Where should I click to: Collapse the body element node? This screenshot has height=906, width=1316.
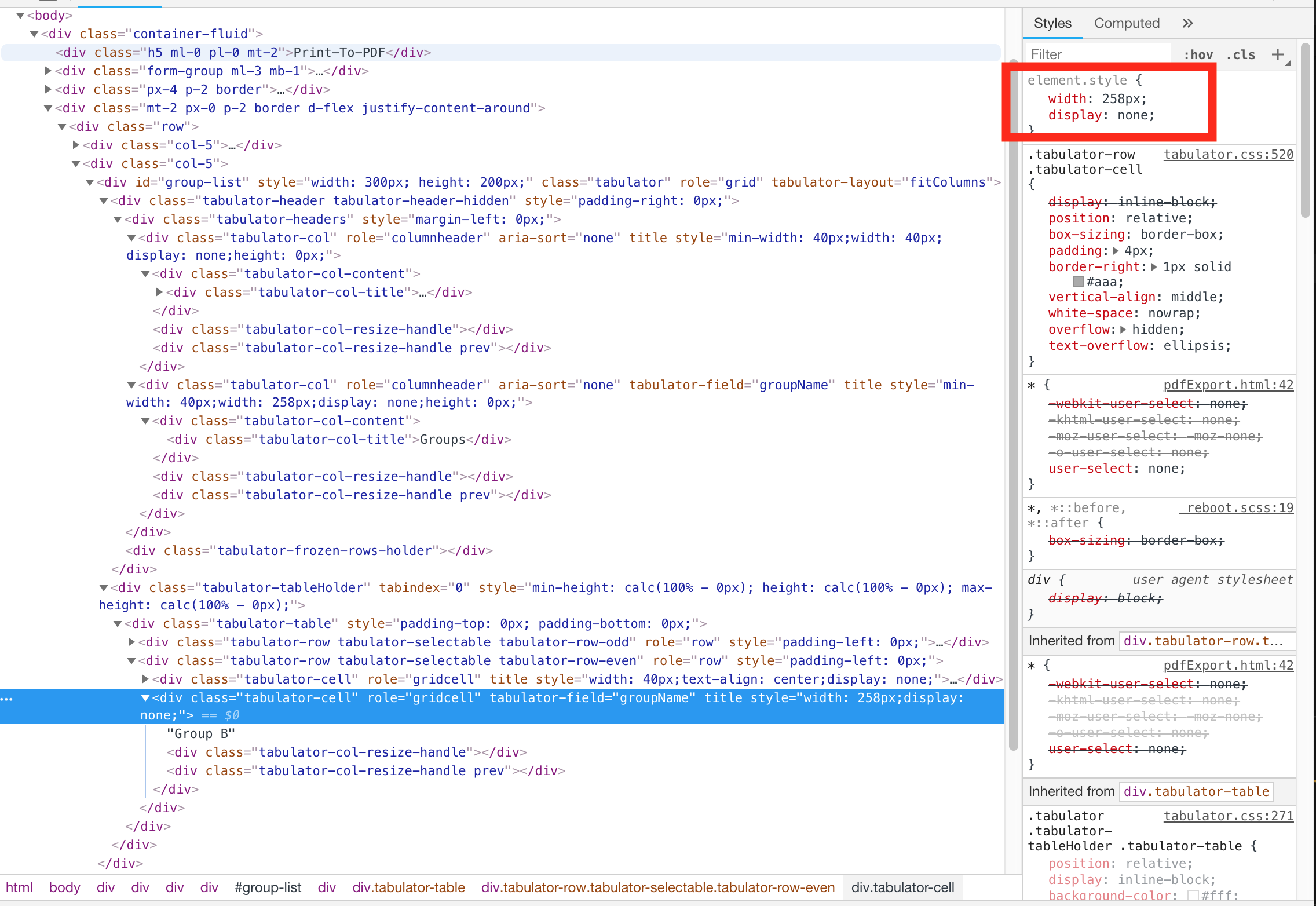[x=20, y=16]
